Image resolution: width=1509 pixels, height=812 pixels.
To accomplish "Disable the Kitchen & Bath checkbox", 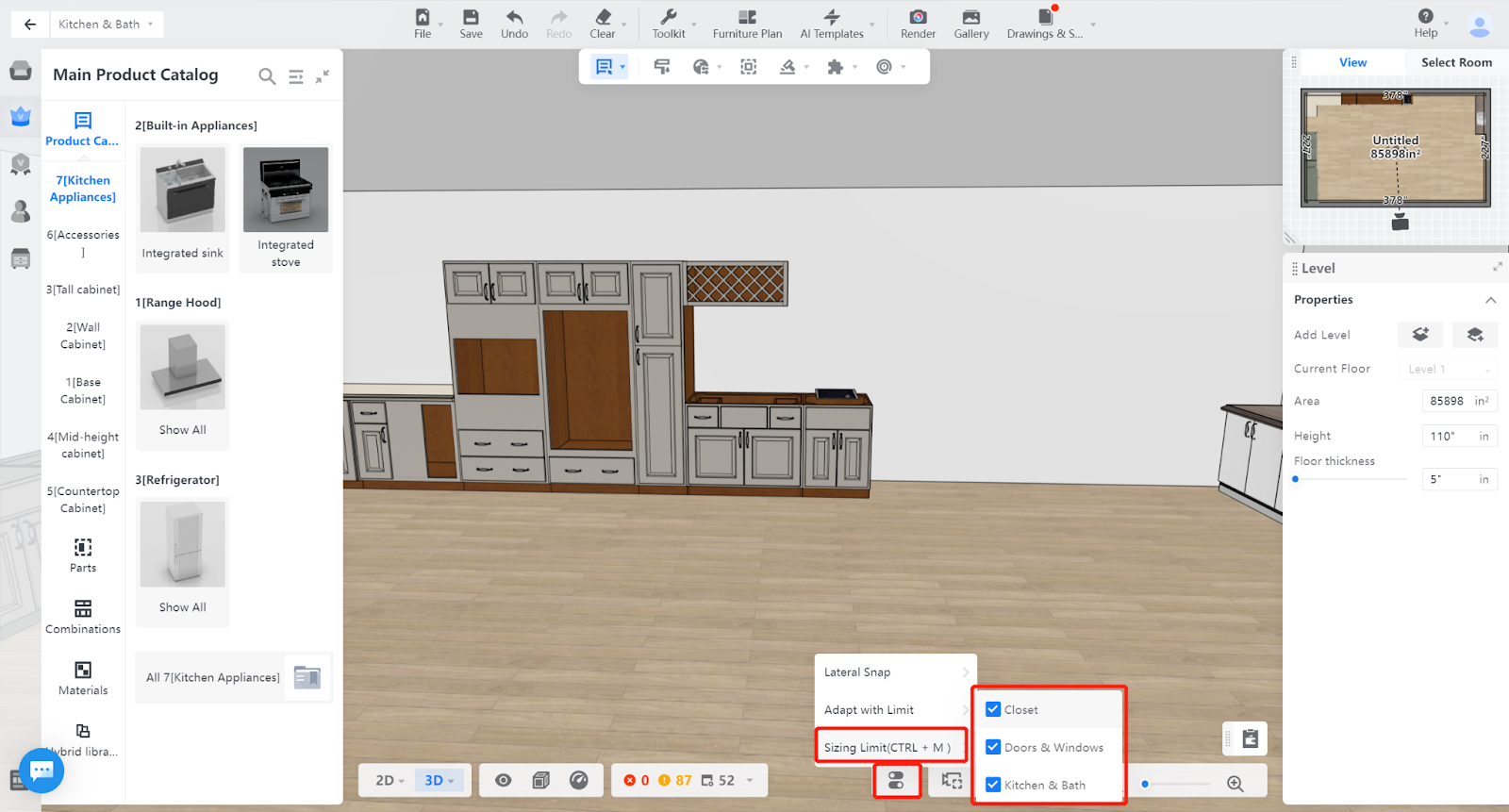I will tap(993, 785).
